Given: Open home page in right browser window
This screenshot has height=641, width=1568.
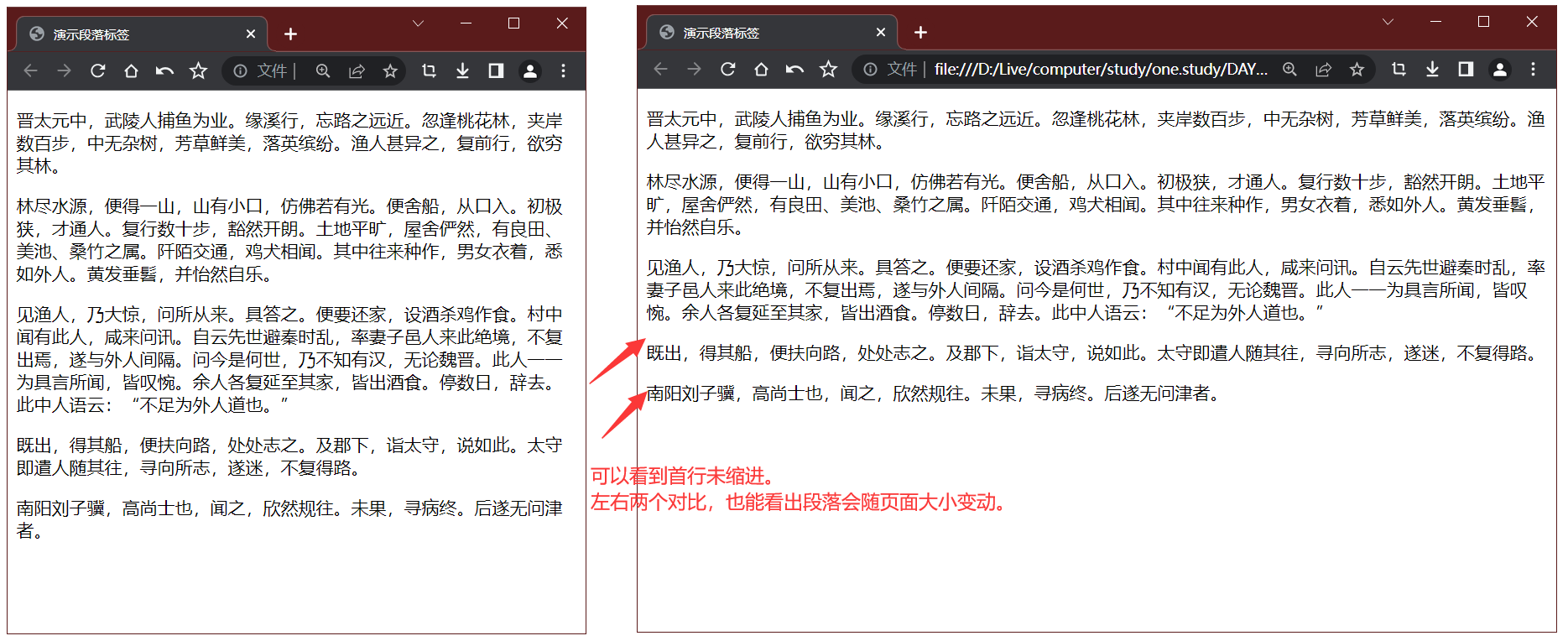Looking at the screenshot, I should pos(762,70).
